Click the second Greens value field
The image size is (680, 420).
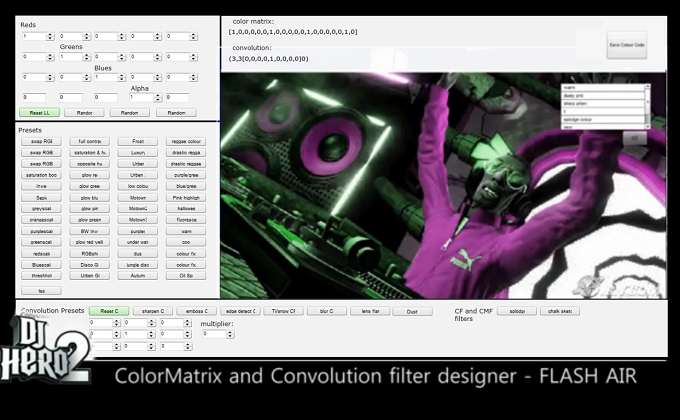[71, 57]
